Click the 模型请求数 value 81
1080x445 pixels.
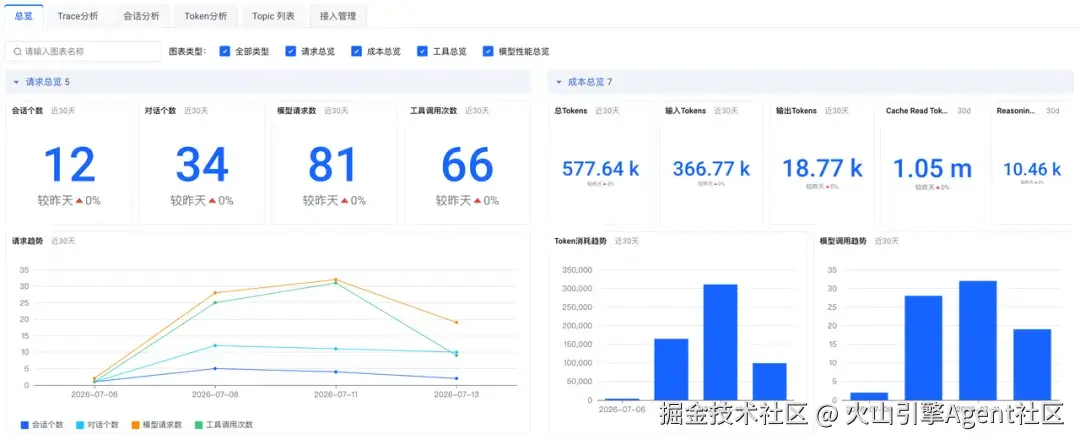tap(333, 165)
